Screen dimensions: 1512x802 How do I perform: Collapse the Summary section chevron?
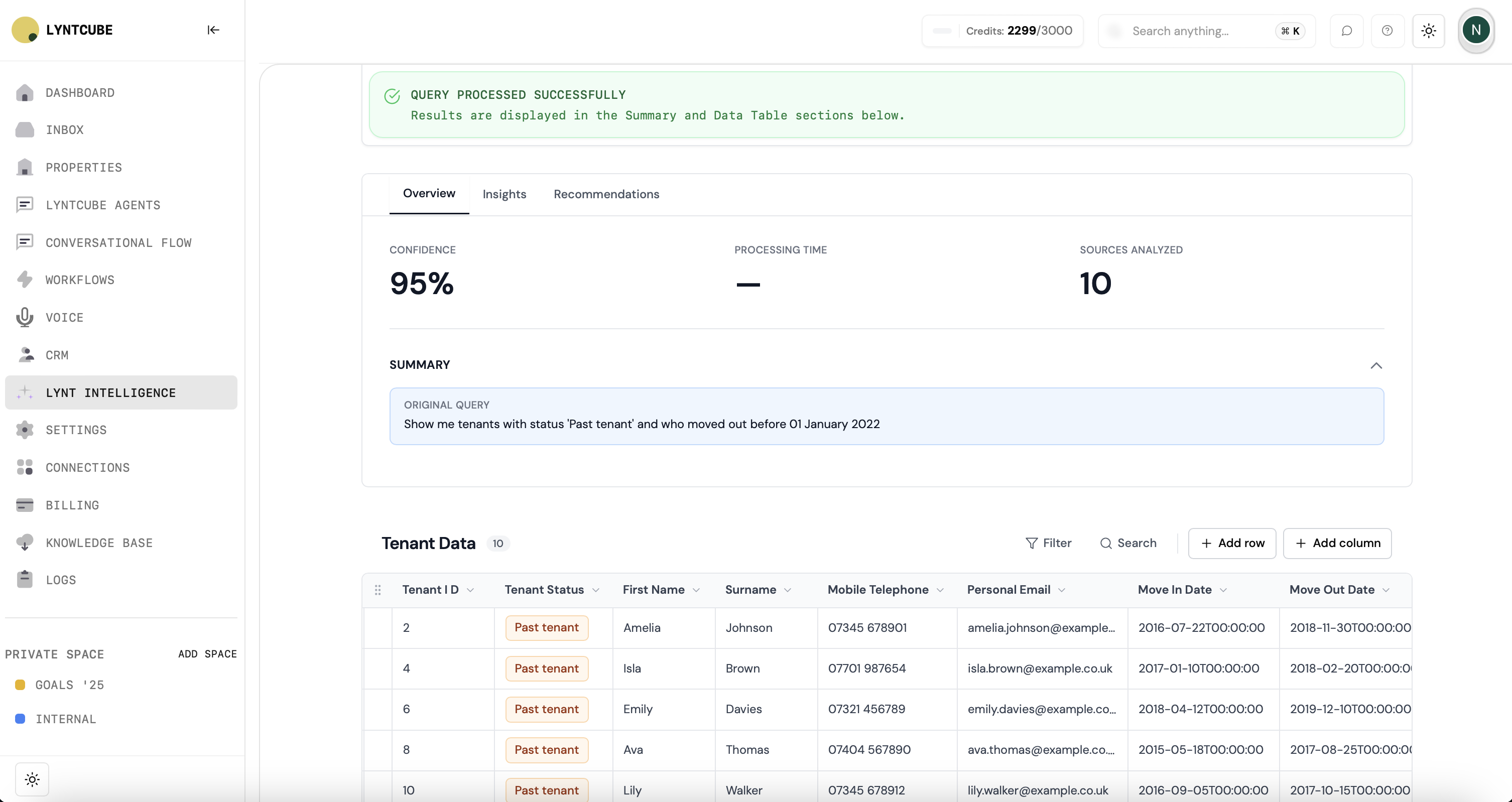pos(1376,365)
